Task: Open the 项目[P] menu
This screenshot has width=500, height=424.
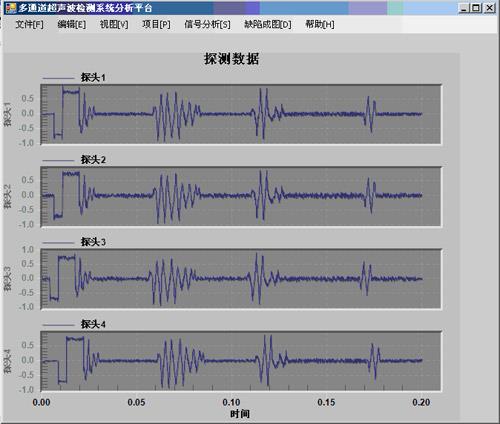Action: click(156, 24)
